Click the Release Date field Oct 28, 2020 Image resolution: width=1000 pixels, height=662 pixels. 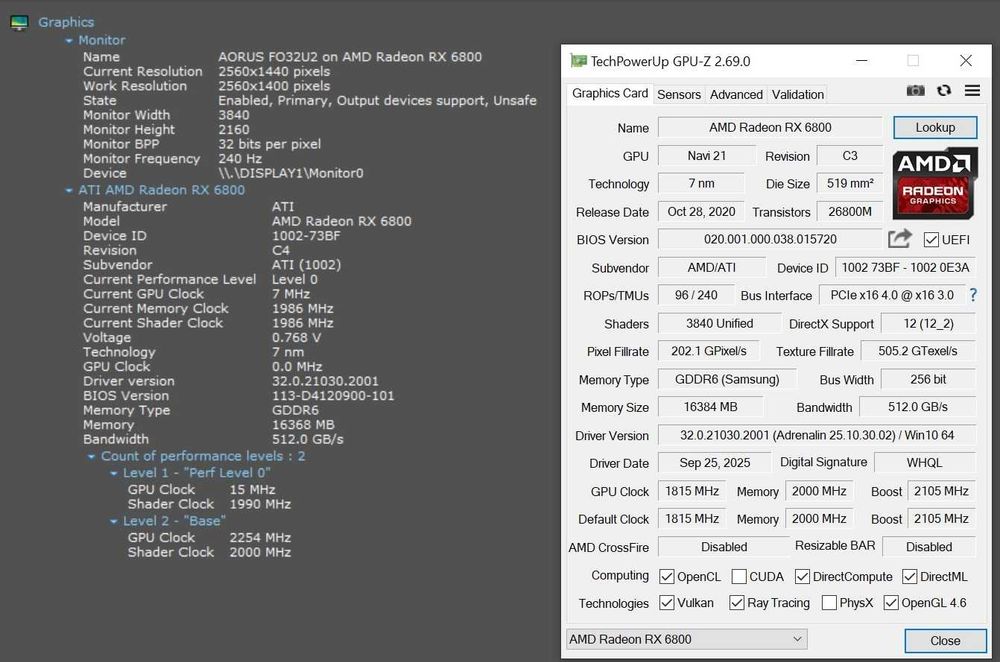701,212
